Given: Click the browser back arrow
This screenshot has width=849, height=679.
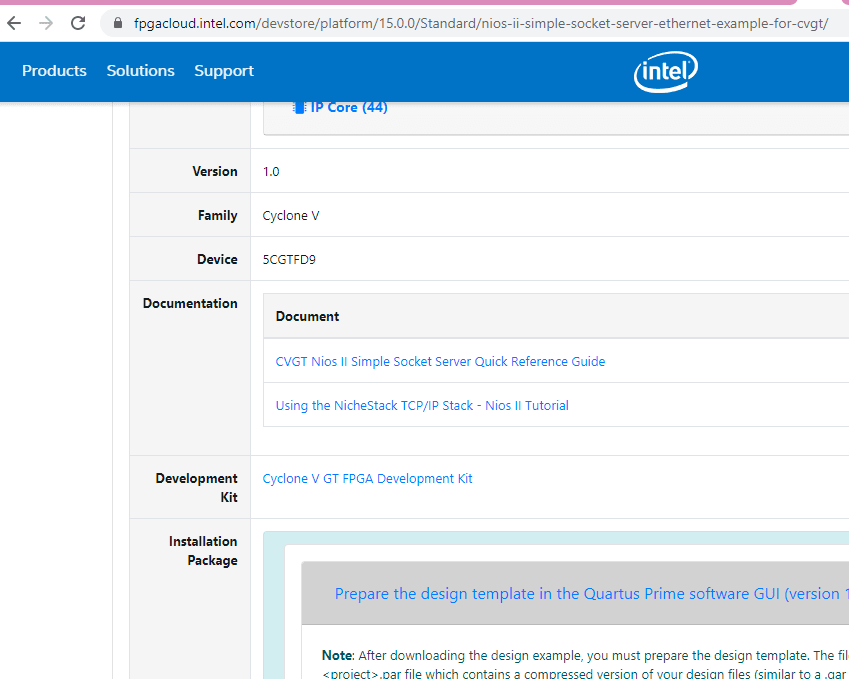Looking at the screenshot, I should 13,22.
